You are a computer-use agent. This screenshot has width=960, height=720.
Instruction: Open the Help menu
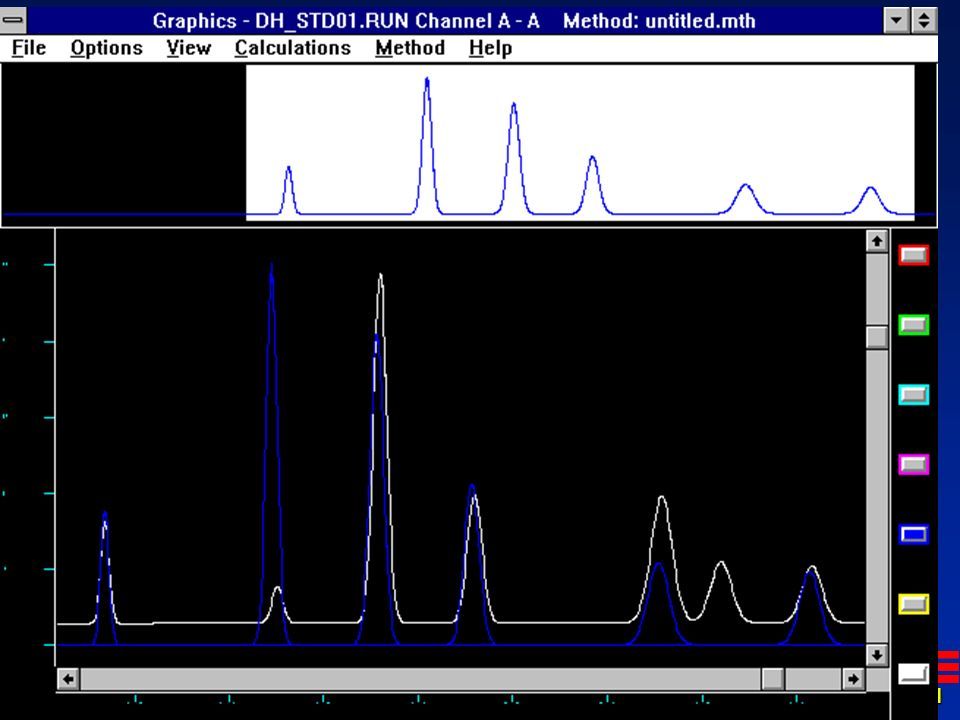coord(490,48)
